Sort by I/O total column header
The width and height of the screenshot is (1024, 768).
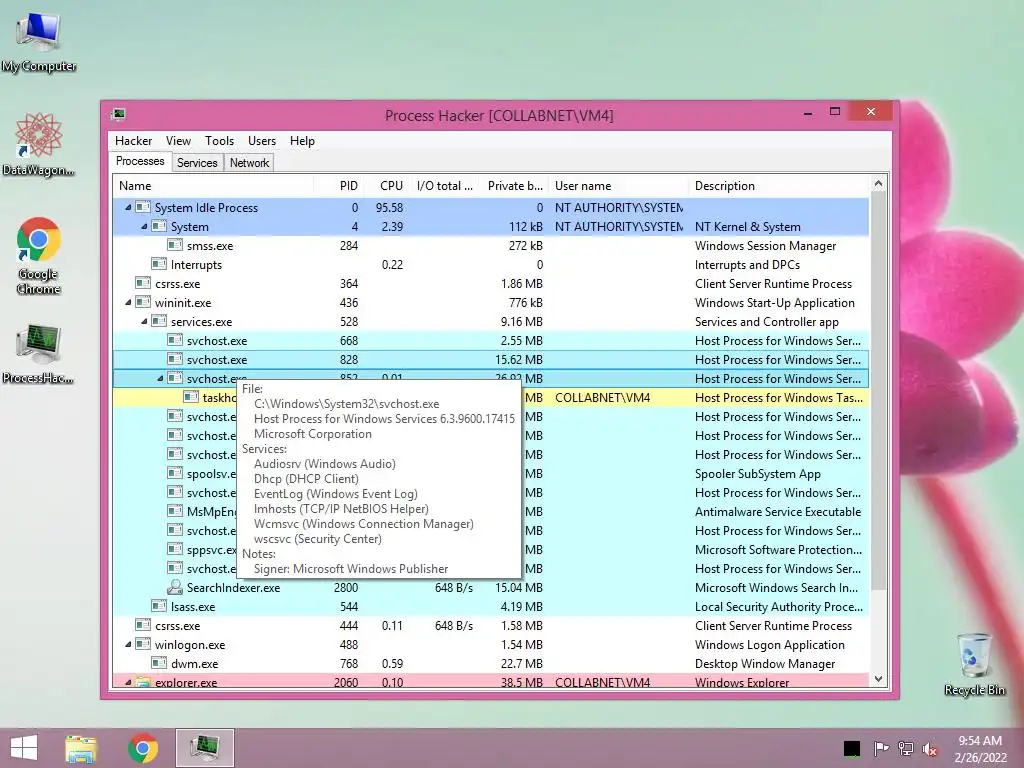point(444,186)
